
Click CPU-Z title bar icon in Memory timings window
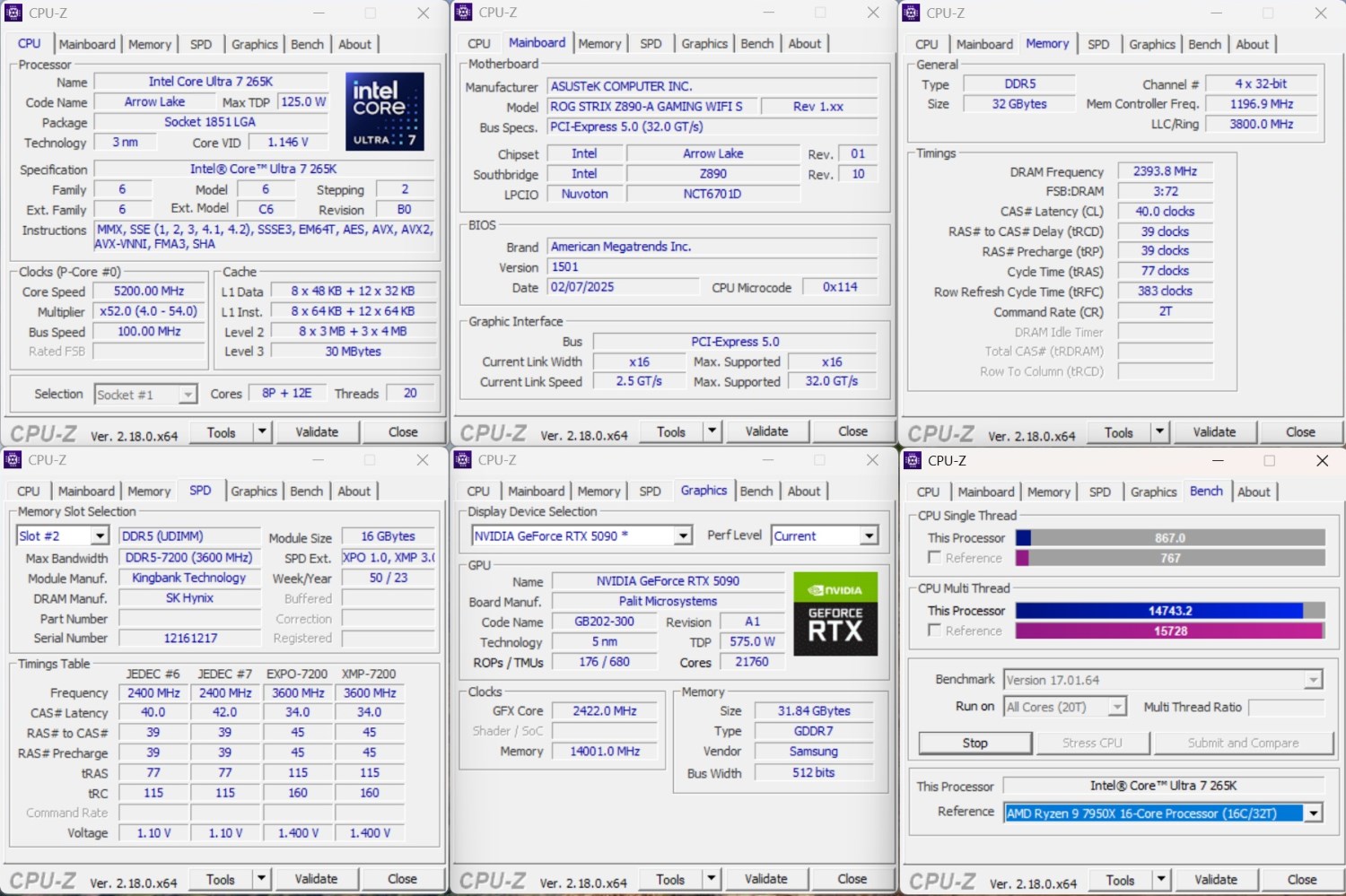click(x=911, y=13)
